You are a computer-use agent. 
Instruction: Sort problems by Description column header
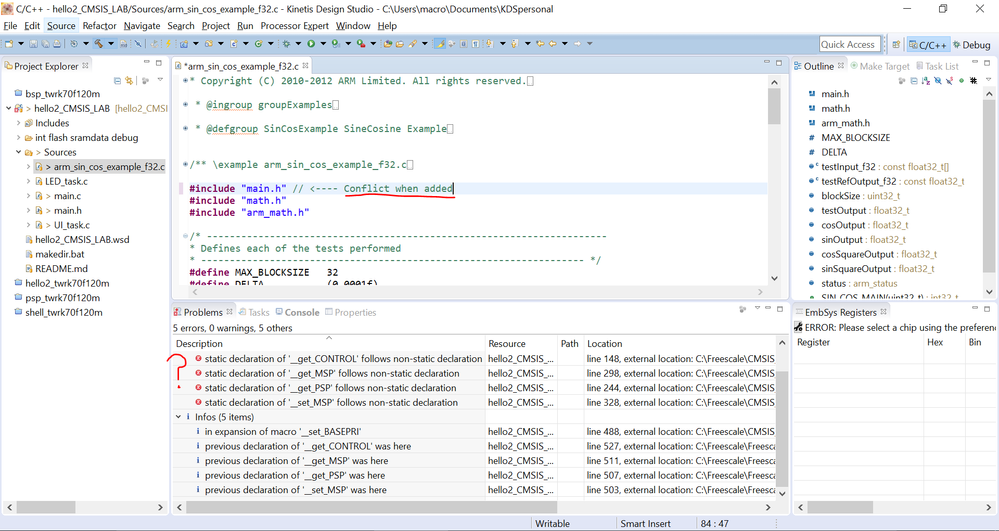pyautogui.click(x=329, y=343)
